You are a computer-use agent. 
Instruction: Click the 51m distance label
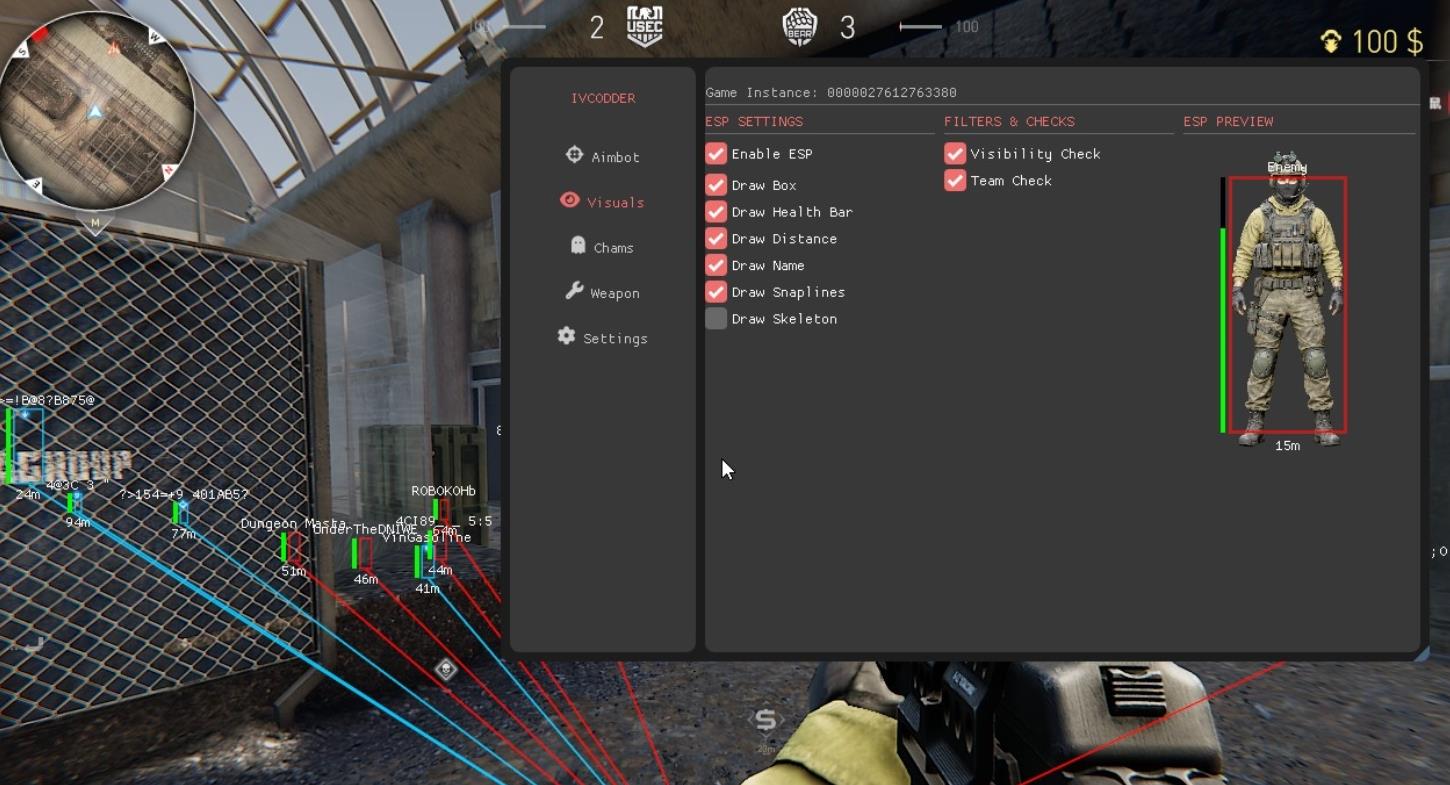[293, 572]
